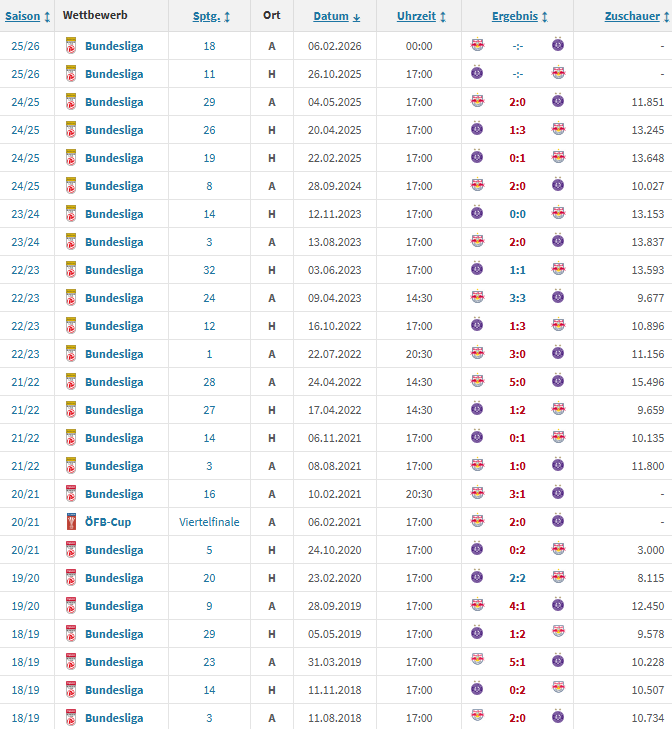The width and height of the screenshot is (672, 729).
Task: Click Austria Wien crest beside 2:2 result
Action: 477,578
